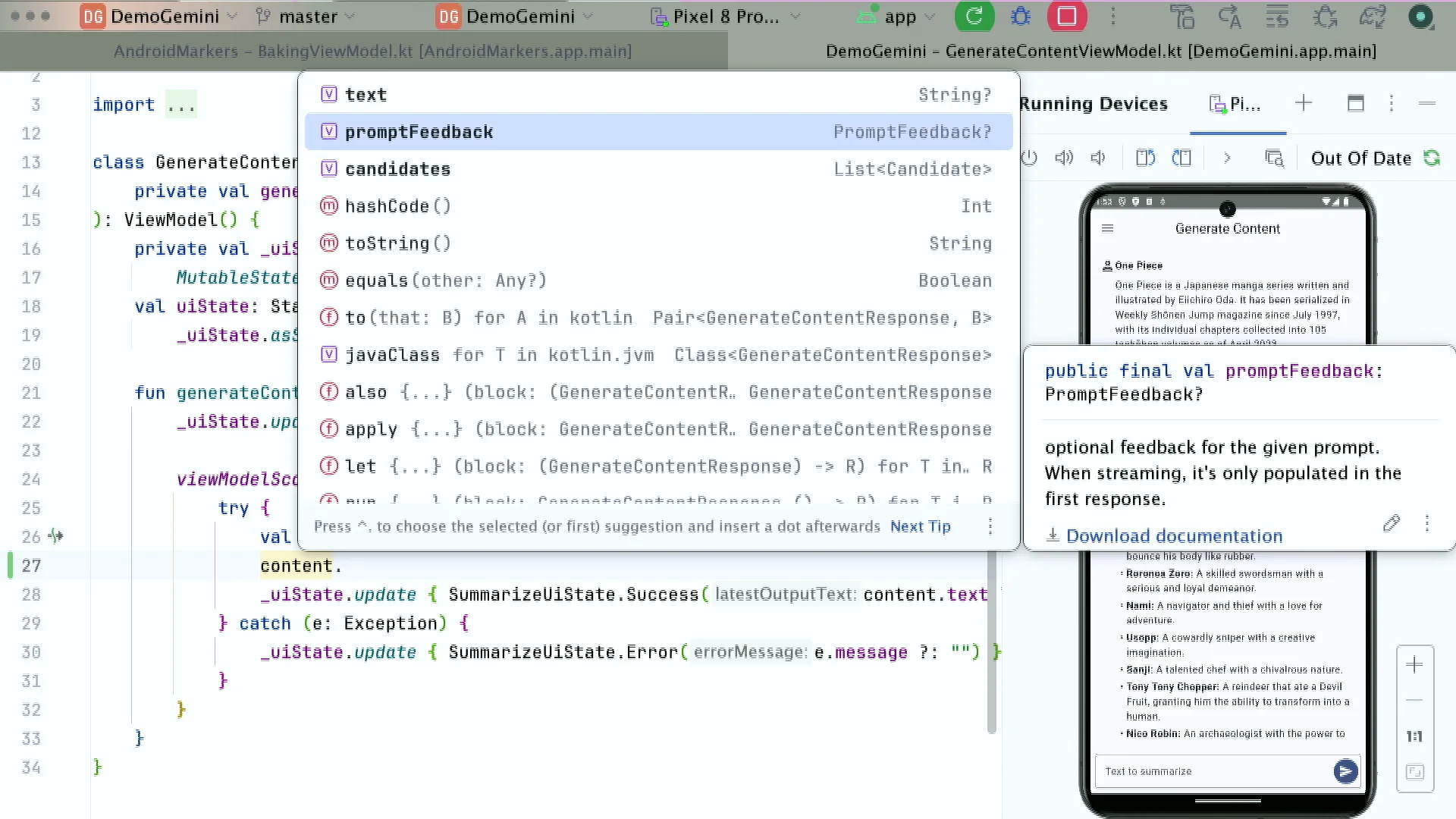Open the DemoGemini run widget dropdown
This screenshot has width=1456, height=819.
(x=515, y=16)
